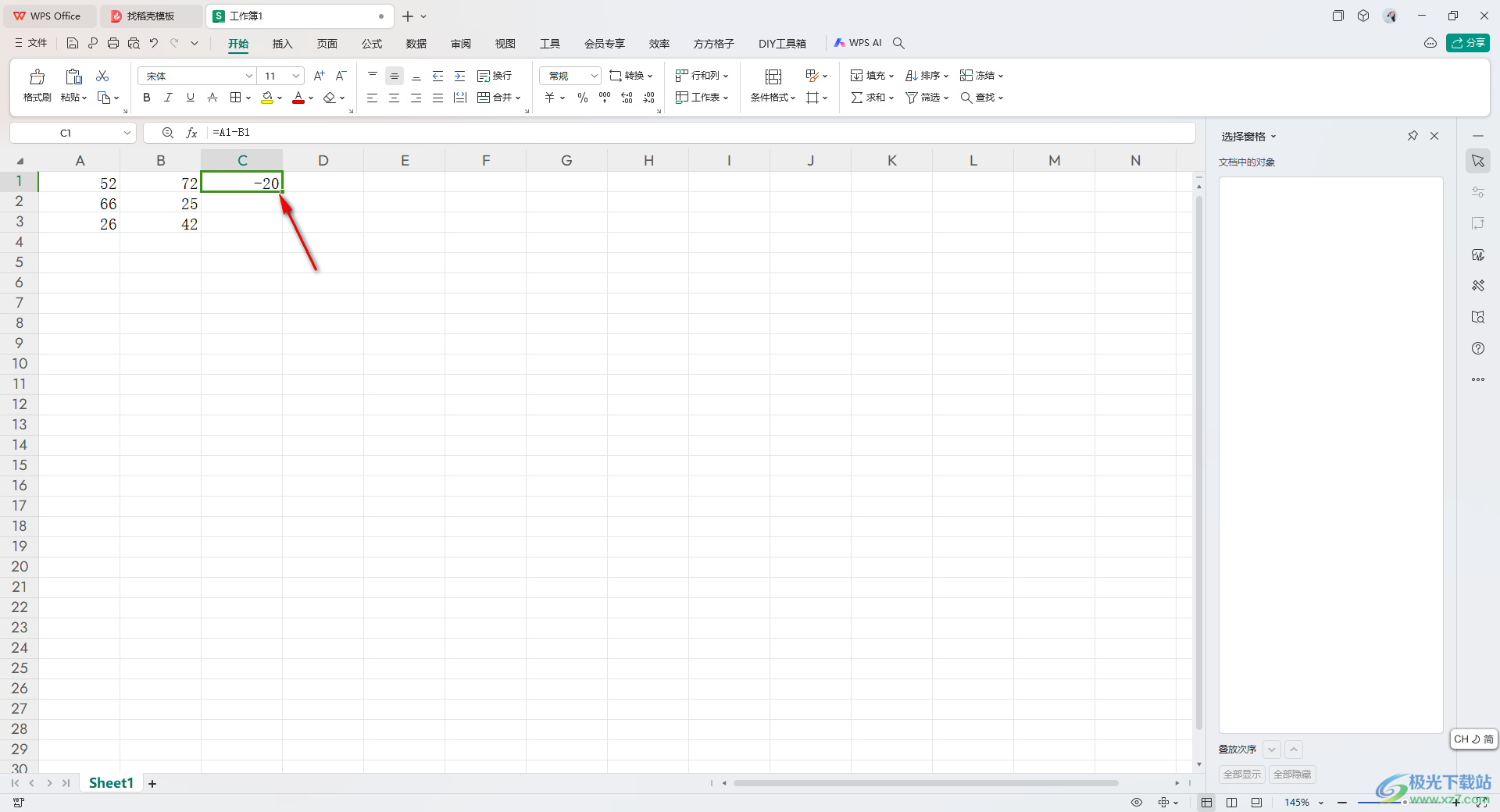Click the Decrease font size icon

341,76
